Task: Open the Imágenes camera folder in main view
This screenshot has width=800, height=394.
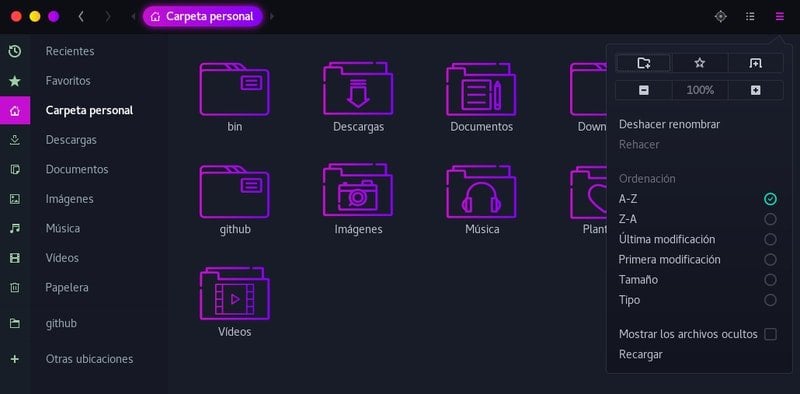Action: tap(358, 200)
